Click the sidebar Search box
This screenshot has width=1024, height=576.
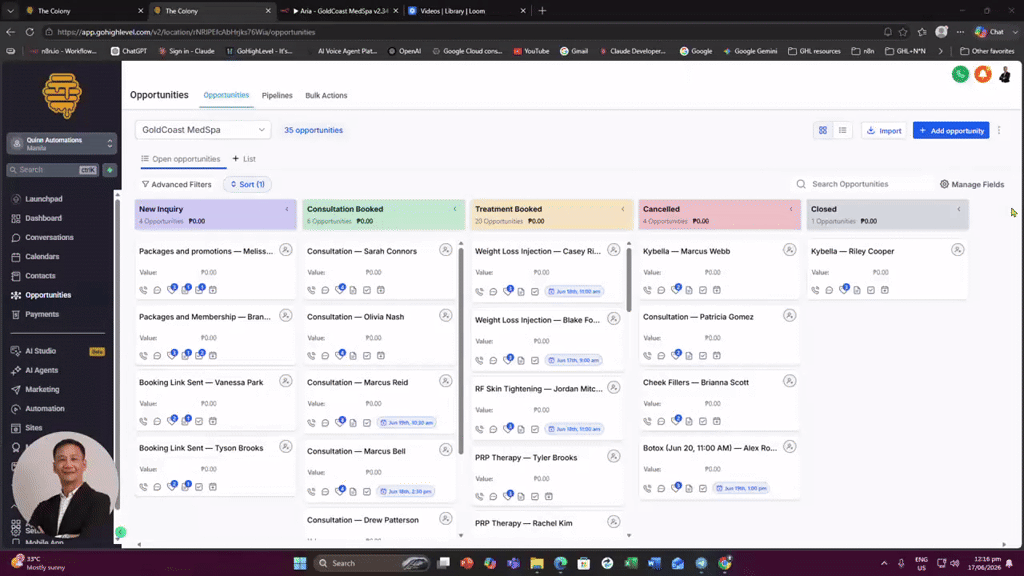pyautogui.click(x=52, y=170)
